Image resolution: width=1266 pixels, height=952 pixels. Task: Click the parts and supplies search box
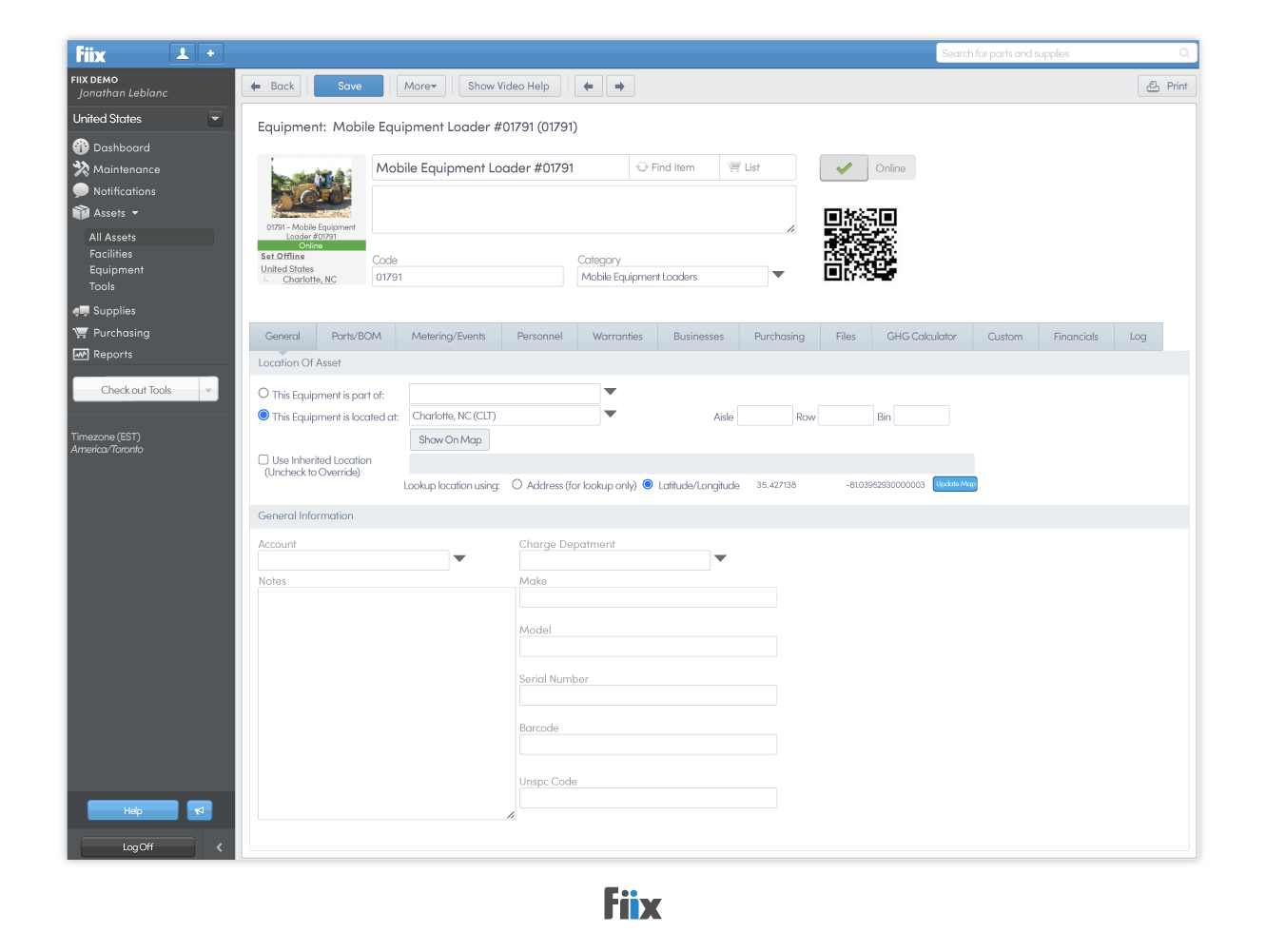click(x=1065, y=53)
